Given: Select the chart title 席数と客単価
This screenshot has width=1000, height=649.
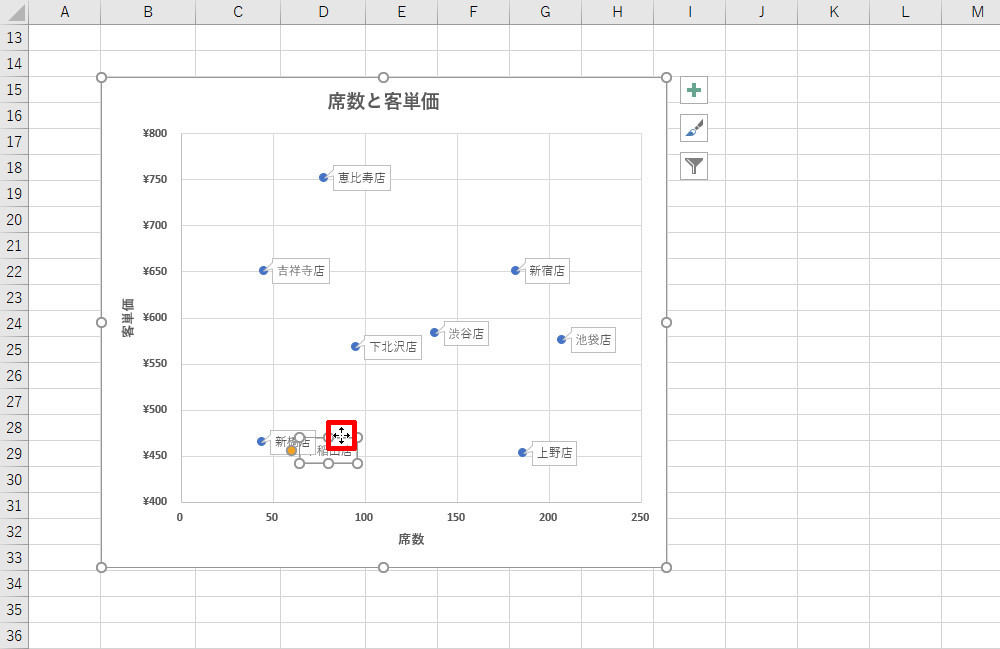Looking at the screenshot, I should [x=383, y=101].
